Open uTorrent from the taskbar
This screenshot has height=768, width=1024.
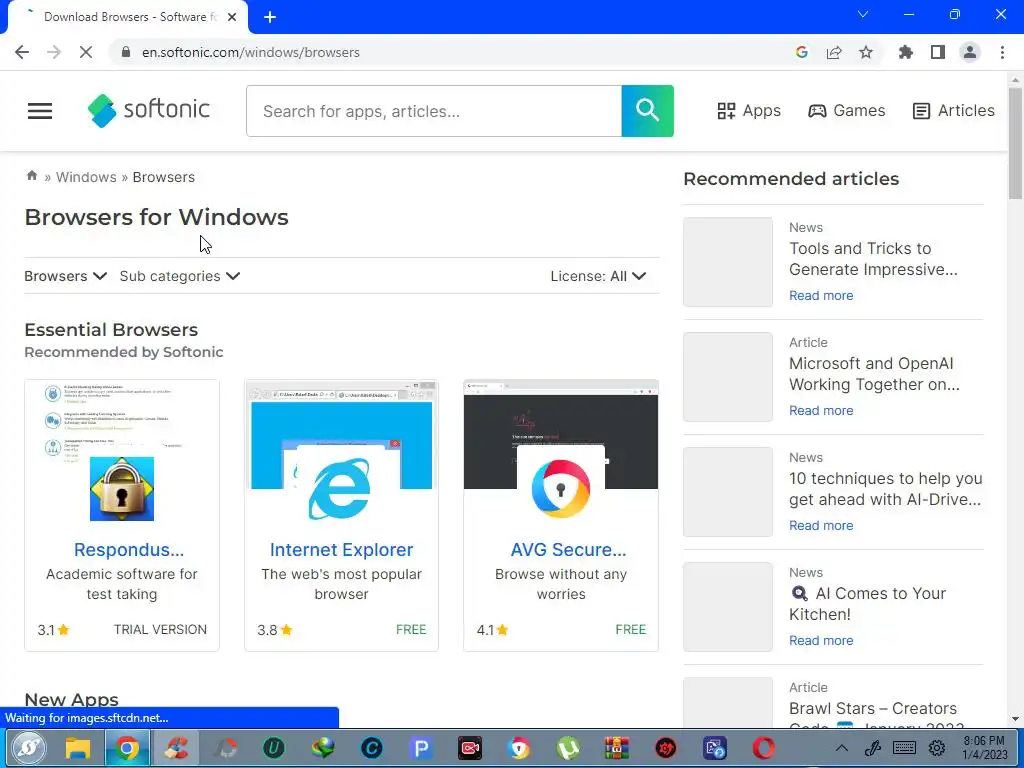pyautogui.click(x=568, y=748)
